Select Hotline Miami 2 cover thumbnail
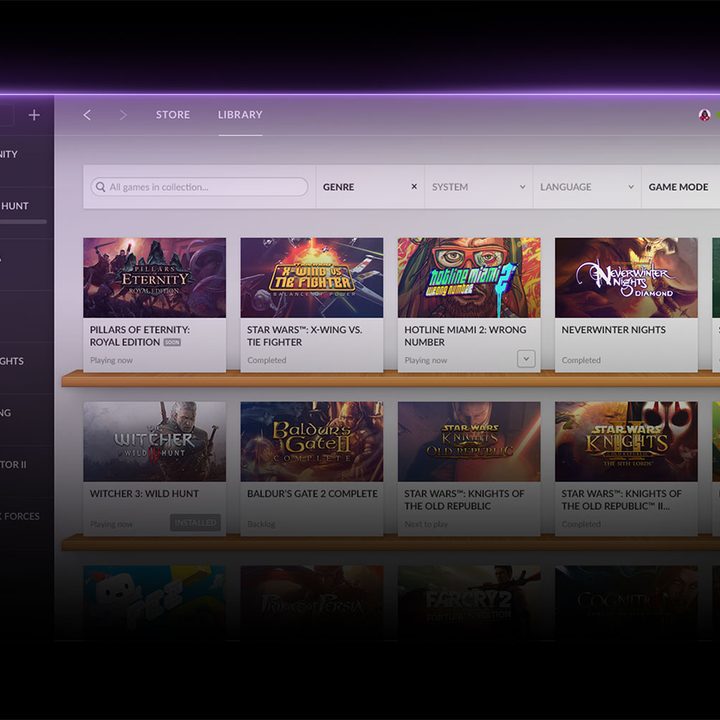720x720 pixels. 469,278
